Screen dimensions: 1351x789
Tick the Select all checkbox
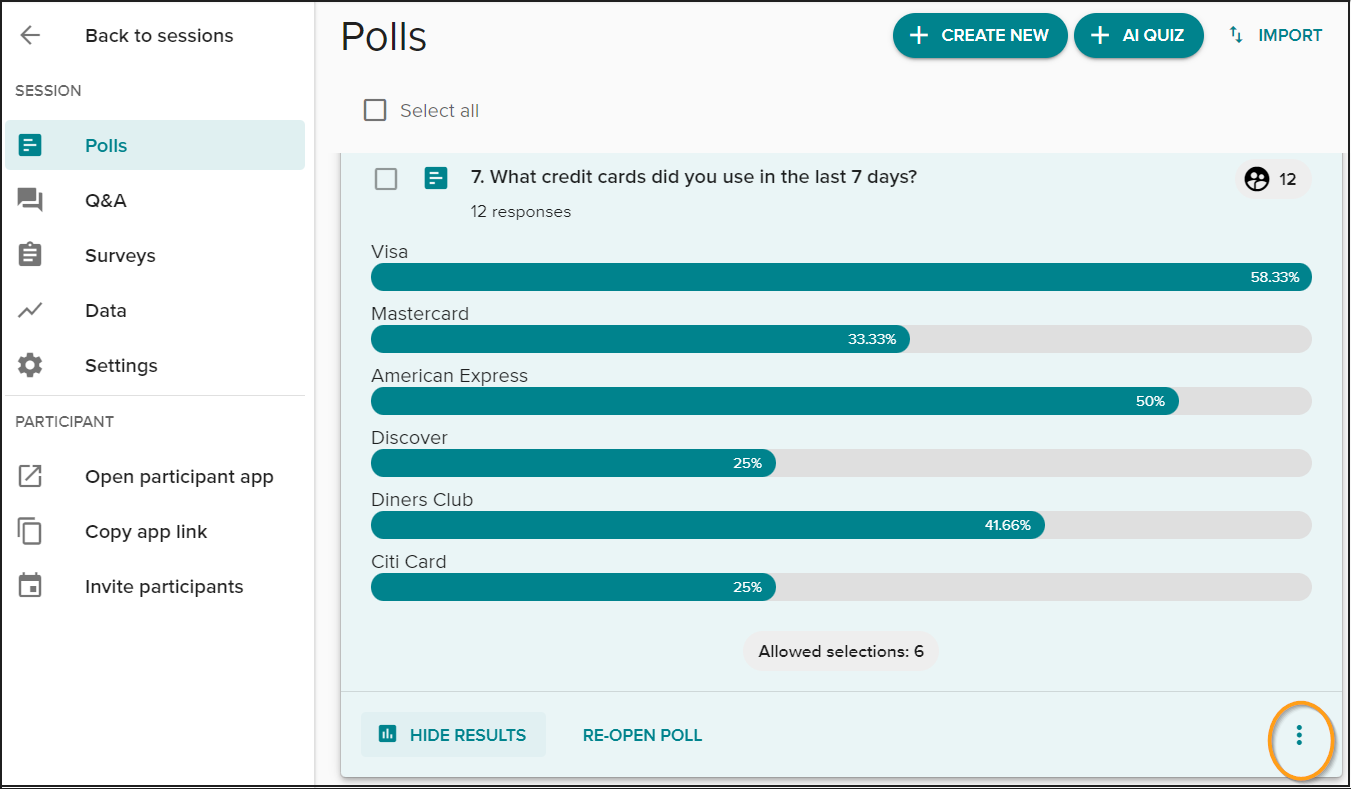point(375,110)
